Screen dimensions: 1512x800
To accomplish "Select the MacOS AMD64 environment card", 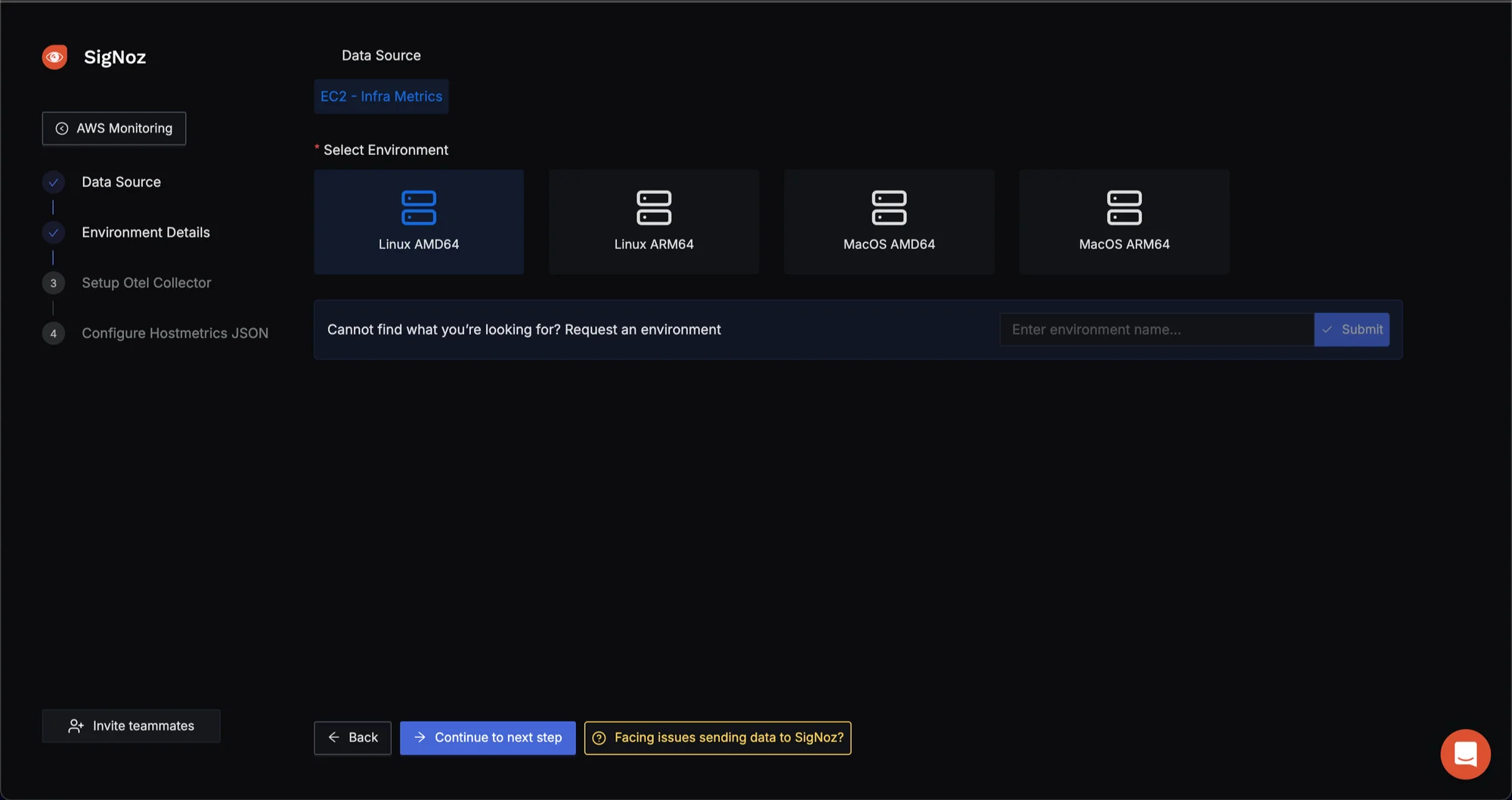I will tap(889, 222).
